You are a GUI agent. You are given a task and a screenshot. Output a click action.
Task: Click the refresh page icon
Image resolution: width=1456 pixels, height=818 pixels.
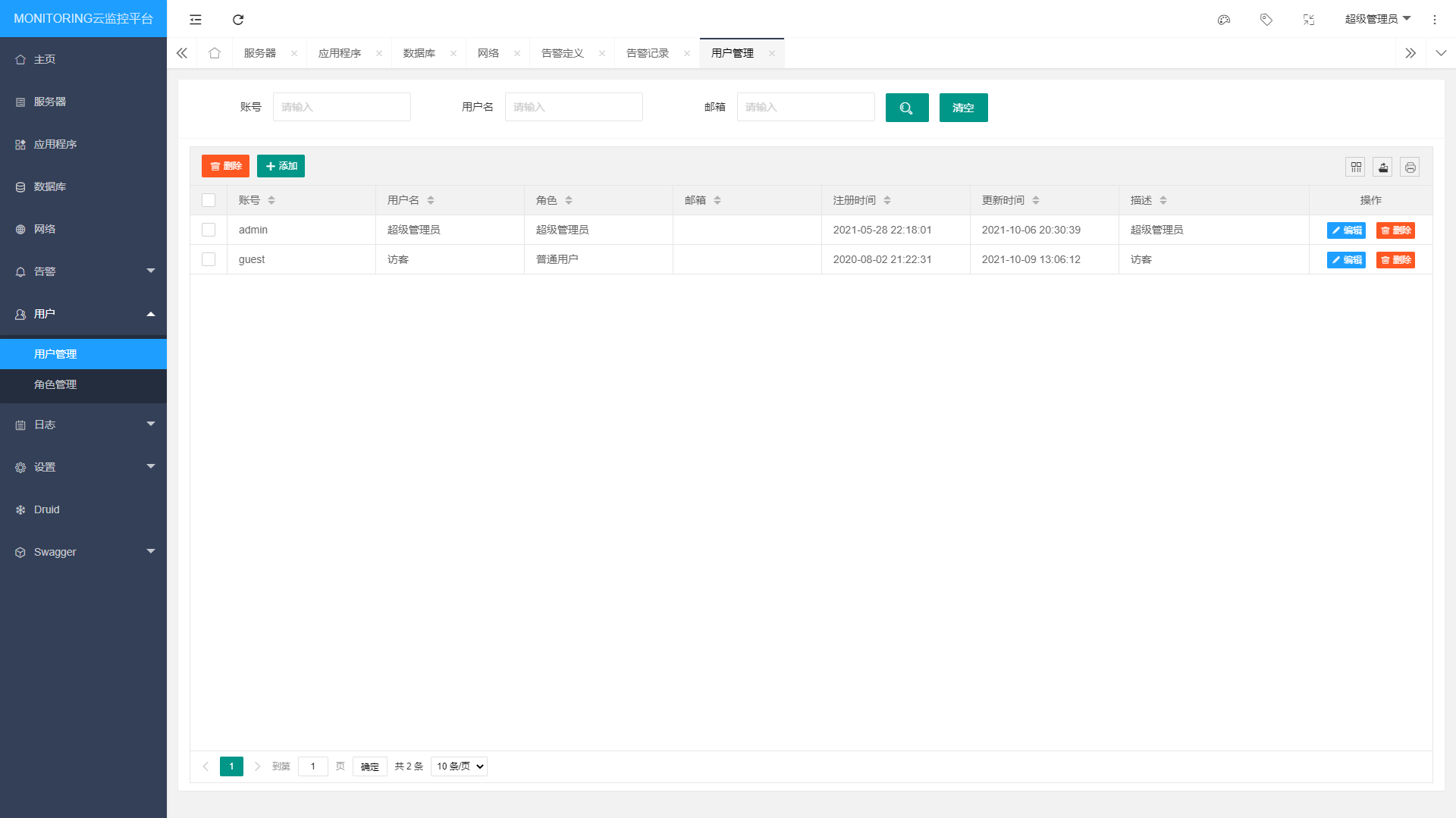tap(238, 20)
